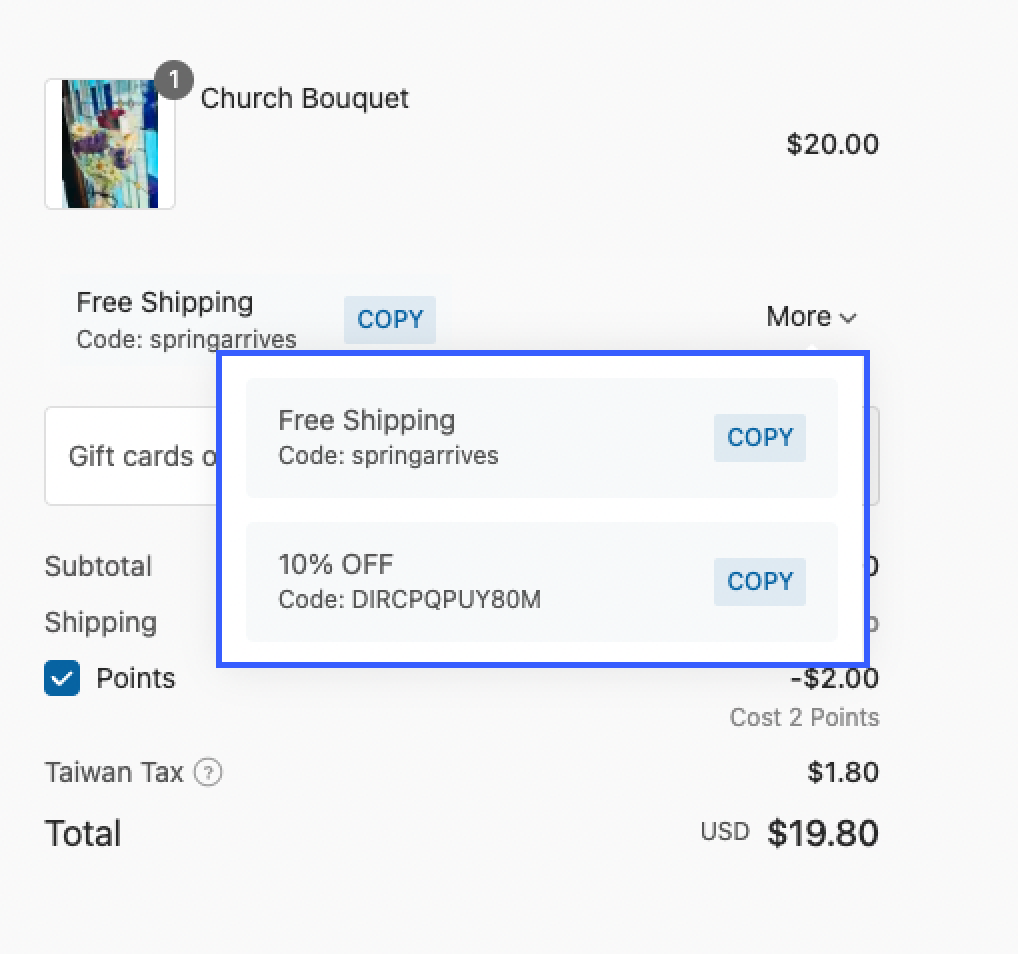This screenshot has width=1018, height=954.
Task: Click the Cost 2 Points text
Action: [x=804, y=717]
